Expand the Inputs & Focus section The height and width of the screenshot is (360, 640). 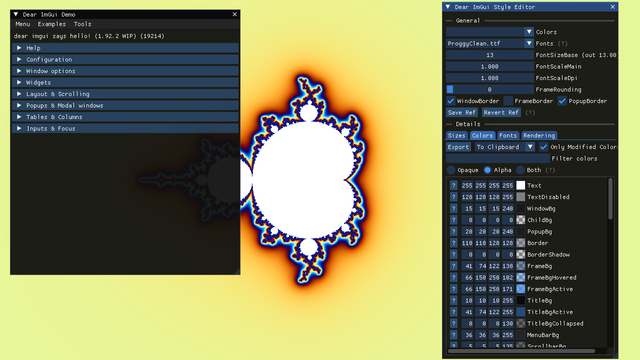(125, 128)
